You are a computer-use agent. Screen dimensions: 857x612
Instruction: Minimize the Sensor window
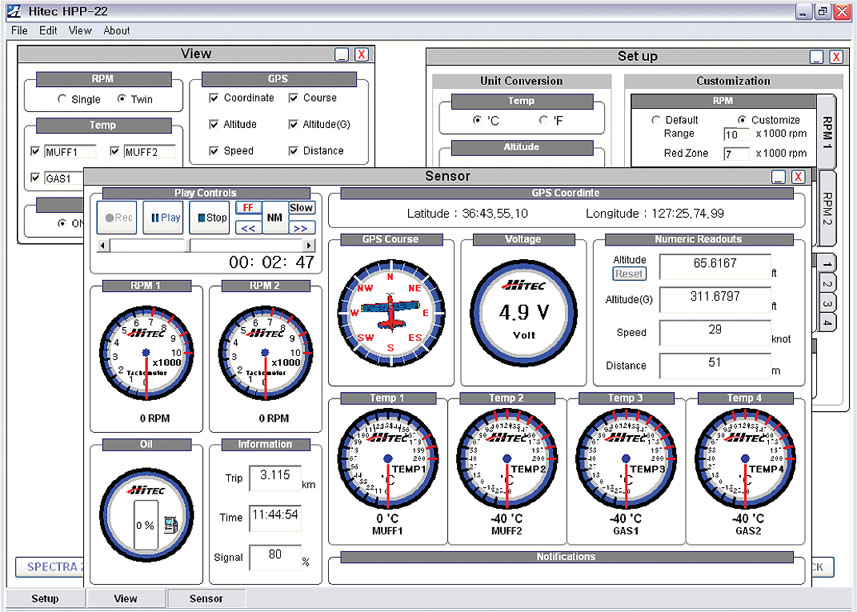point(778,176)
